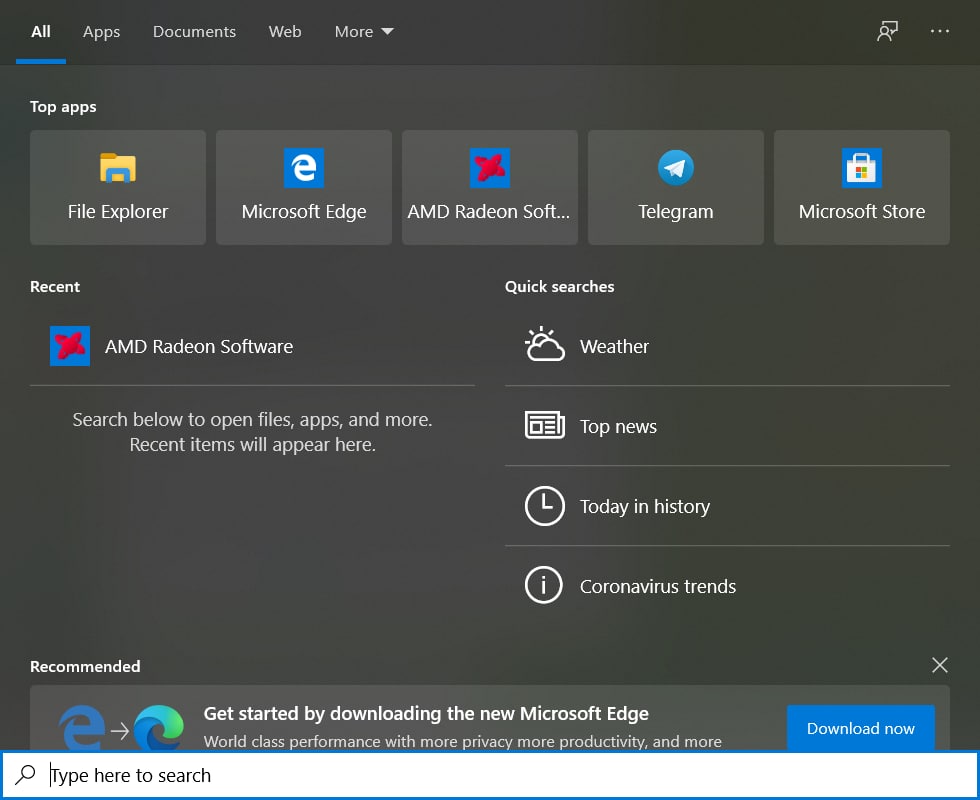980x800 pixels.
Task: Open Microsoft Store tile
Action: coord(862,188)
